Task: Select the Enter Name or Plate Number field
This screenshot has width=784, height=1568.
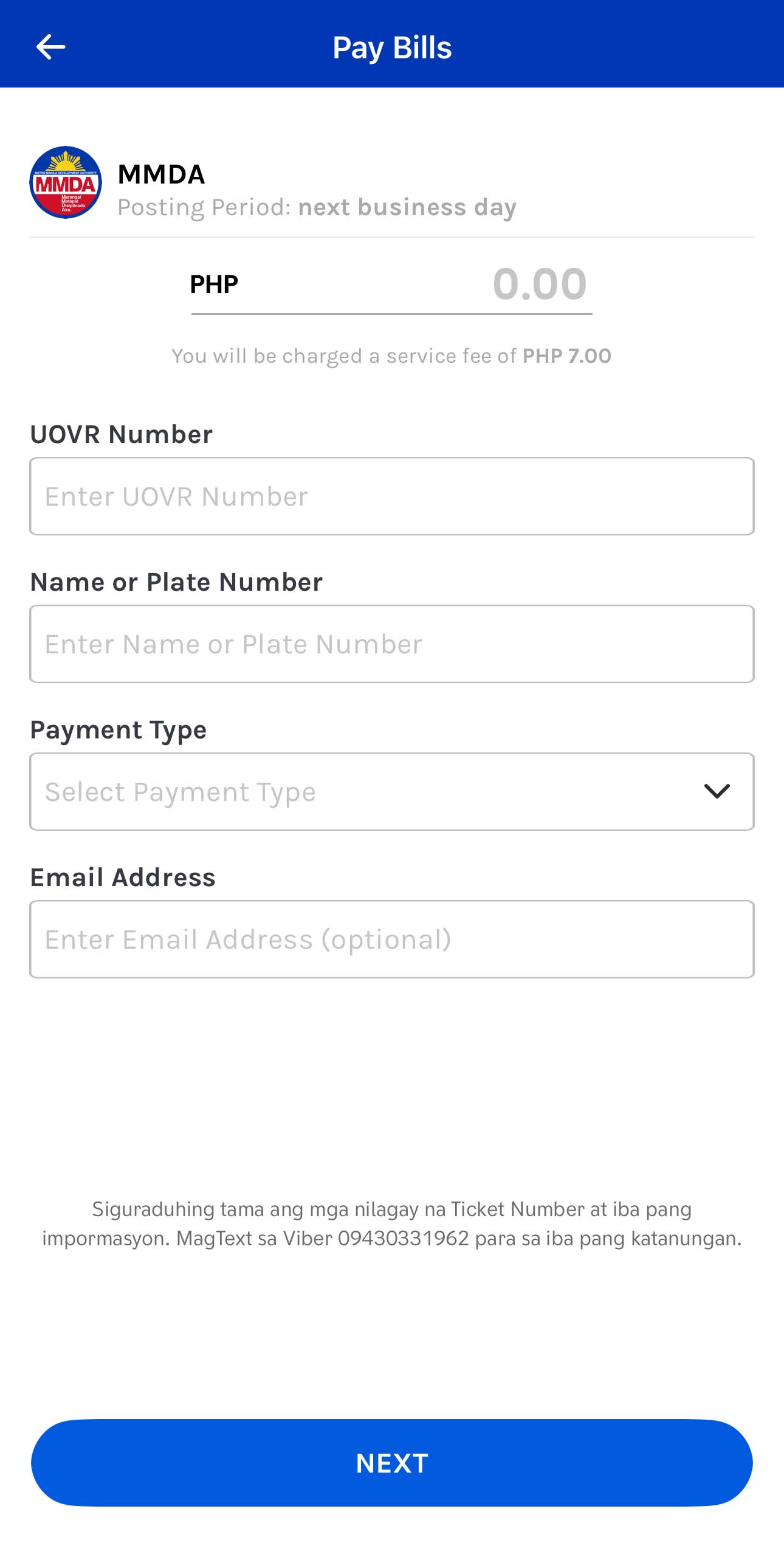Action: tap(391, 644)
